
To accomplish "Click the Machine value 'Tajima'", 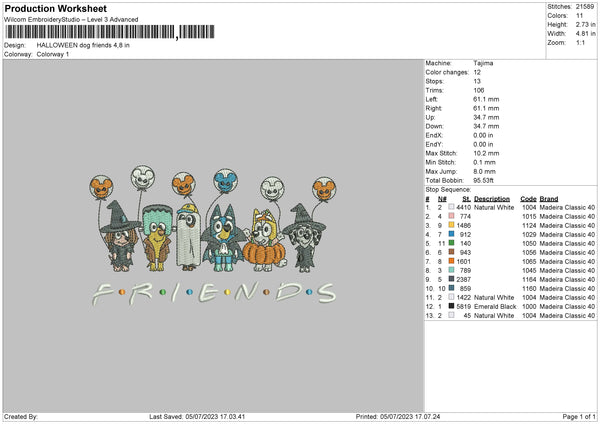I will click(x=483, y=63).
